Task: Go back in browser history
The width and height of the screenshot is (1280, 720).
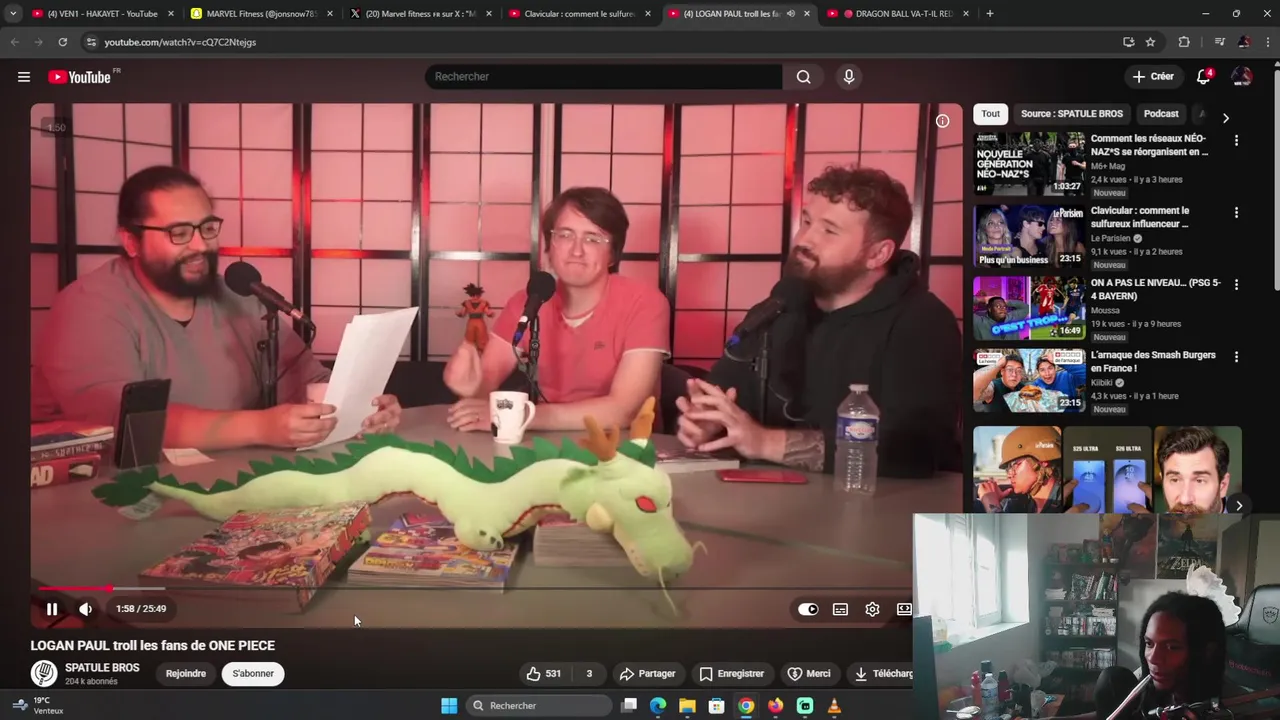Action: pos(14,42)
